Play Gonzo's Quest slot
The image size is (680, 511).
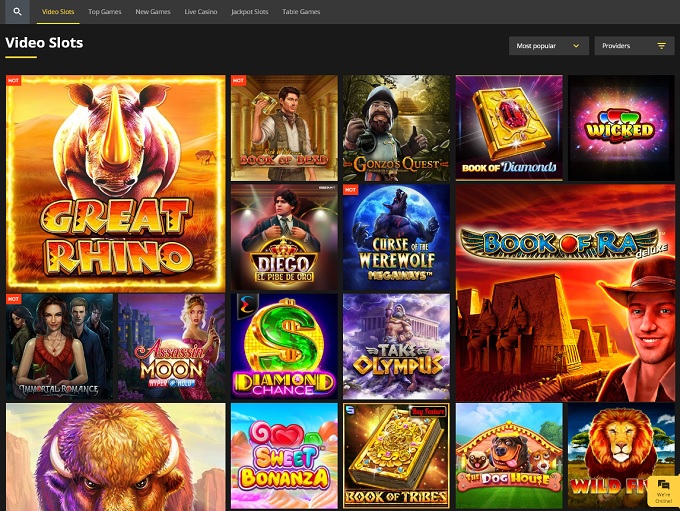(396, 127)
